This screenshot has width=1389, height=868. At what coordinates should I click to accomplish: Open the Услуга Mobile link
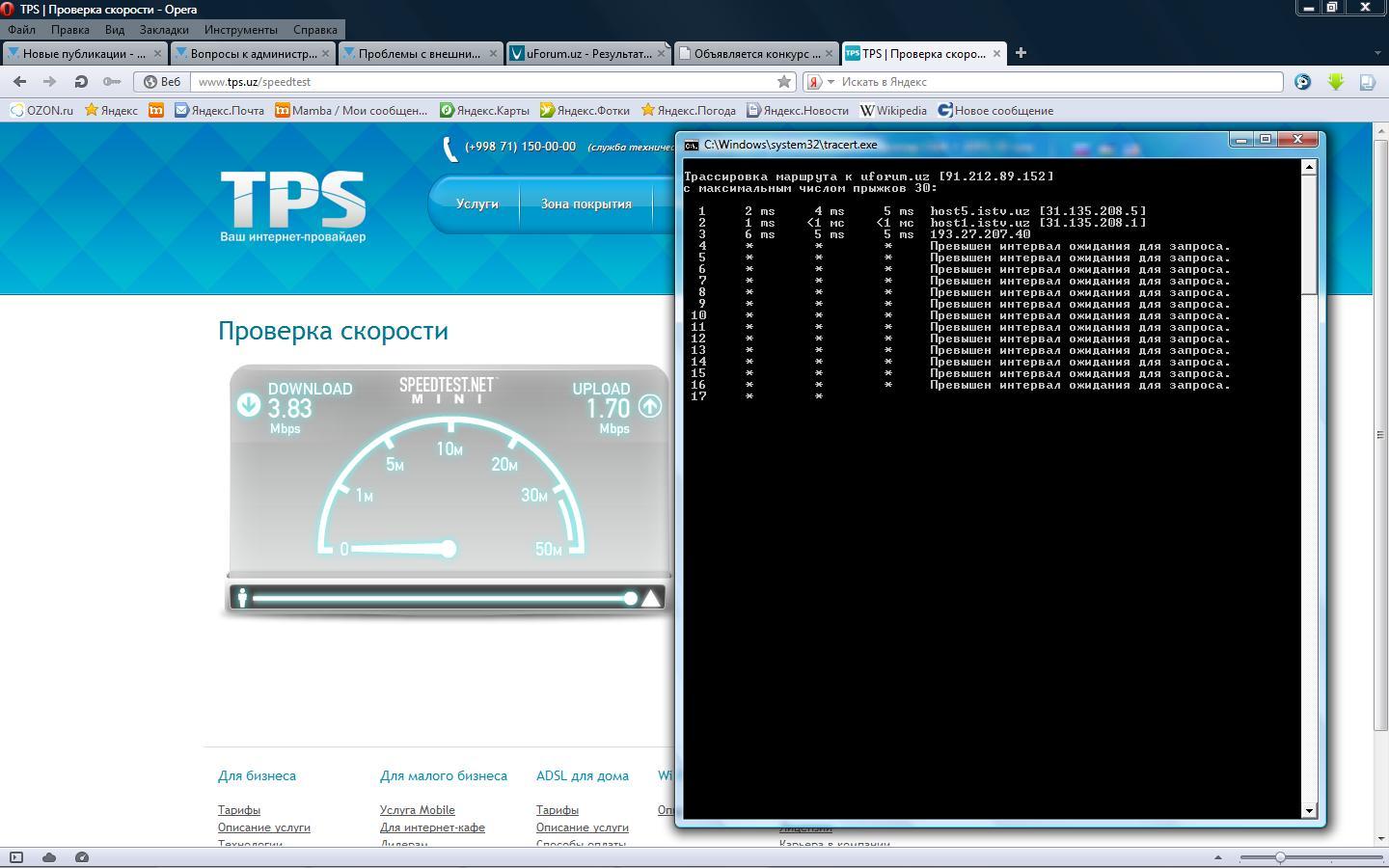(x=417, y=810)
